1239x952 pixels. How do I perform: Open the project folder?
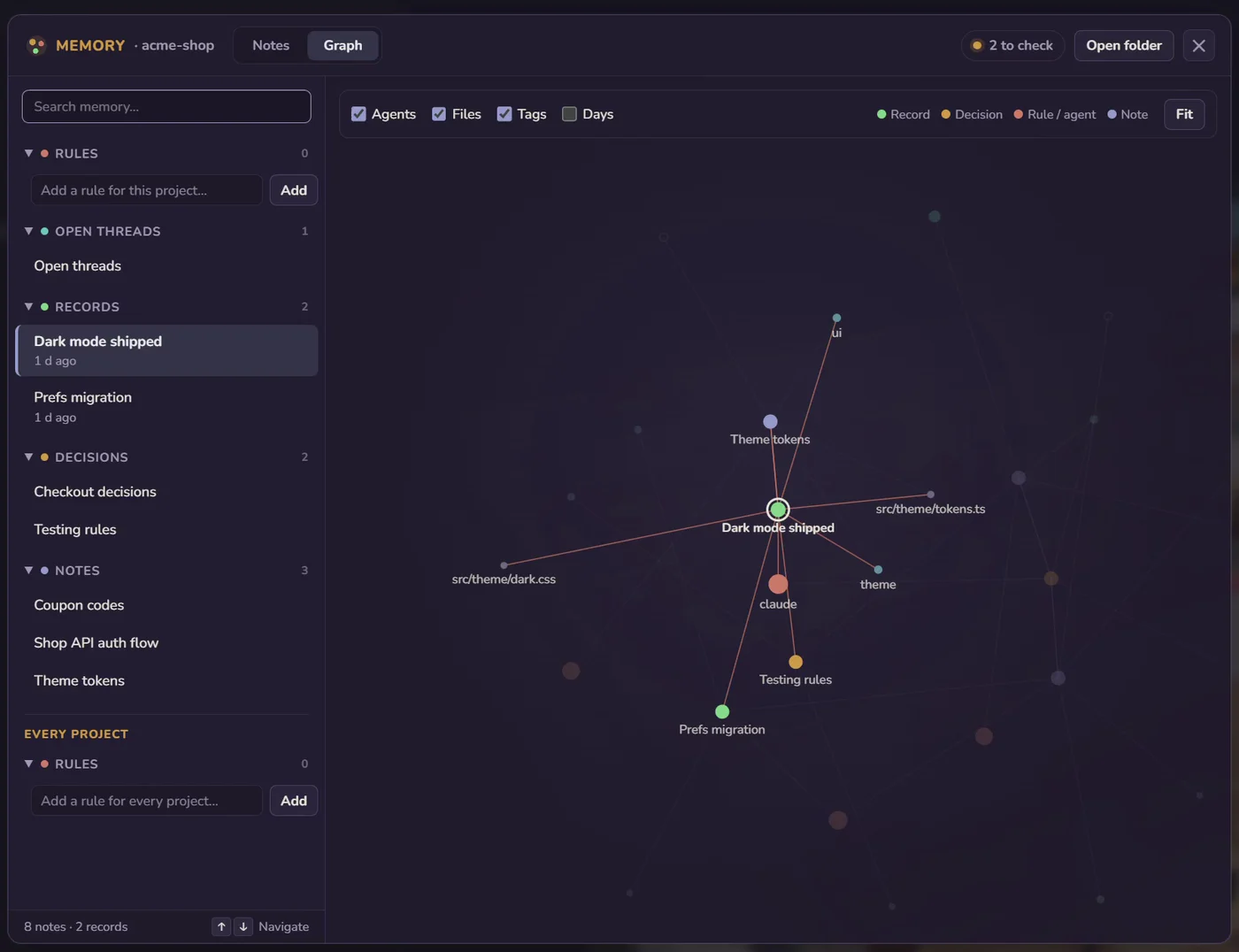coord(1124,45)
